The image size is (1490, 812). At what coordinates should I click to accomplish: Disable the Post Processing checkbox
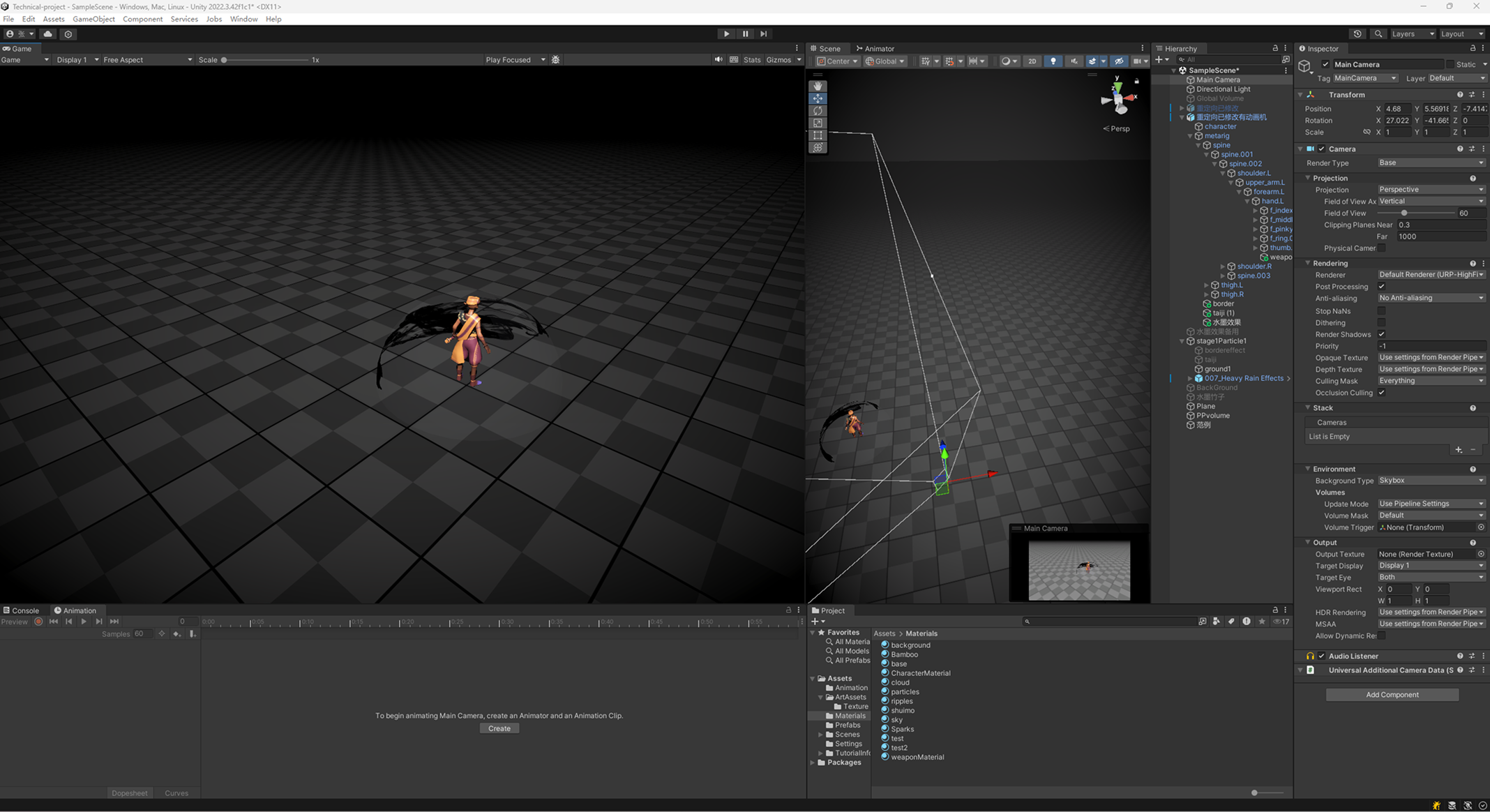click(x=1381, y=286)
